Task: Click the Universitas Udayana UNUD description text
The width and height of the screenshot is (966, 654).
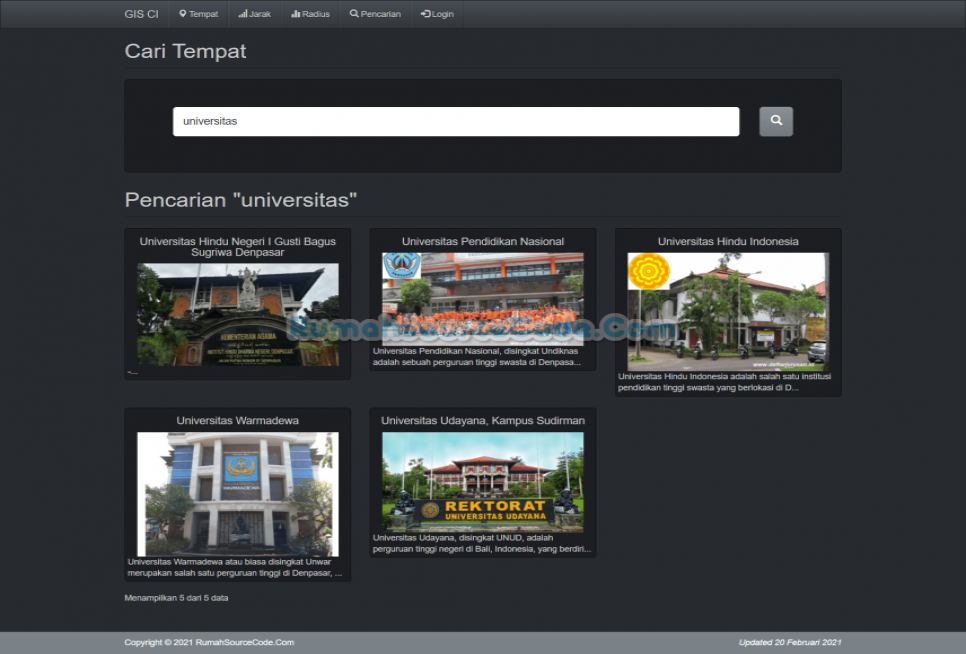Action: tap(482, 543)
